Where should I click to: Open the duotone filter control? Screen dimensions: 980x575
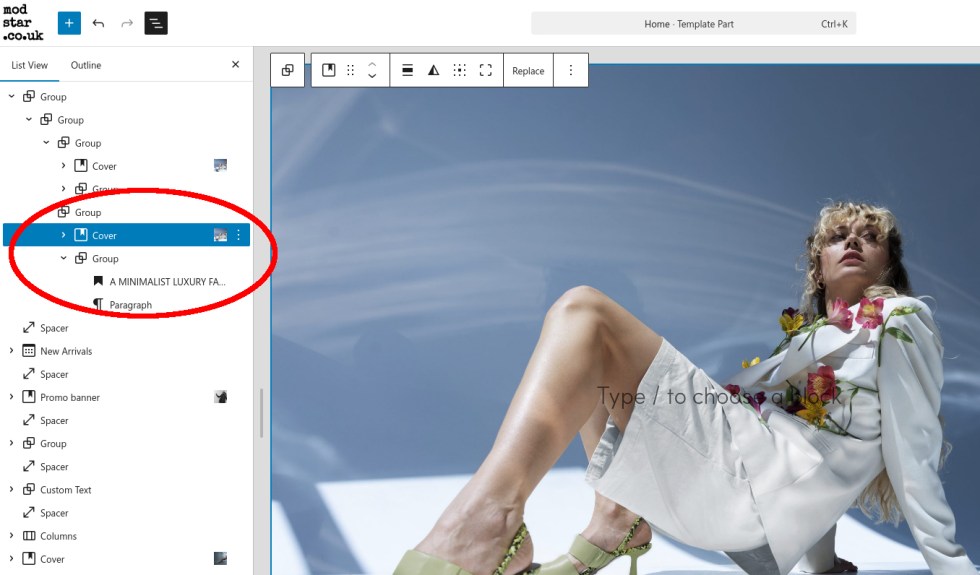(x=433, y=70)
